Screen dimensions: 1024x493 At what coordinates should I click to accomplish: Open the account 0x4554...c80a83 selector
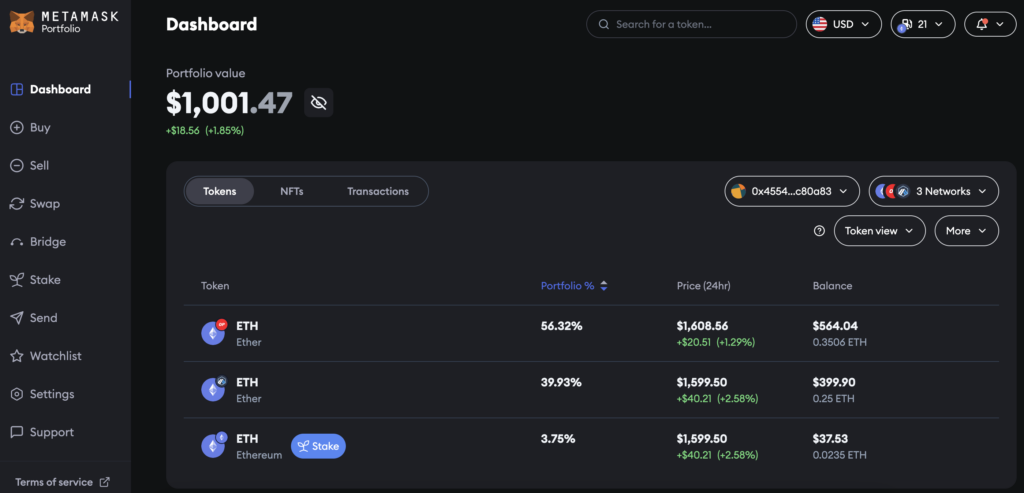click(792, 191)
